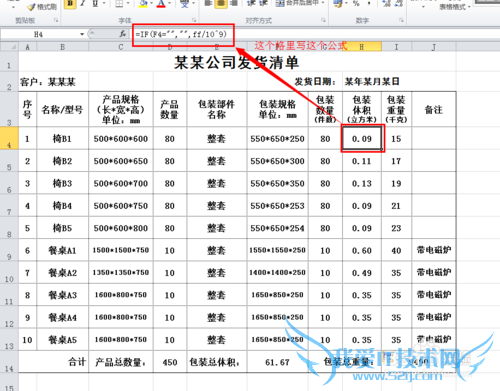The width and height of the screenshot is (500, 391).
Task: Select total packaging volume cell 61.67
Action: click(x=277, y=362)
